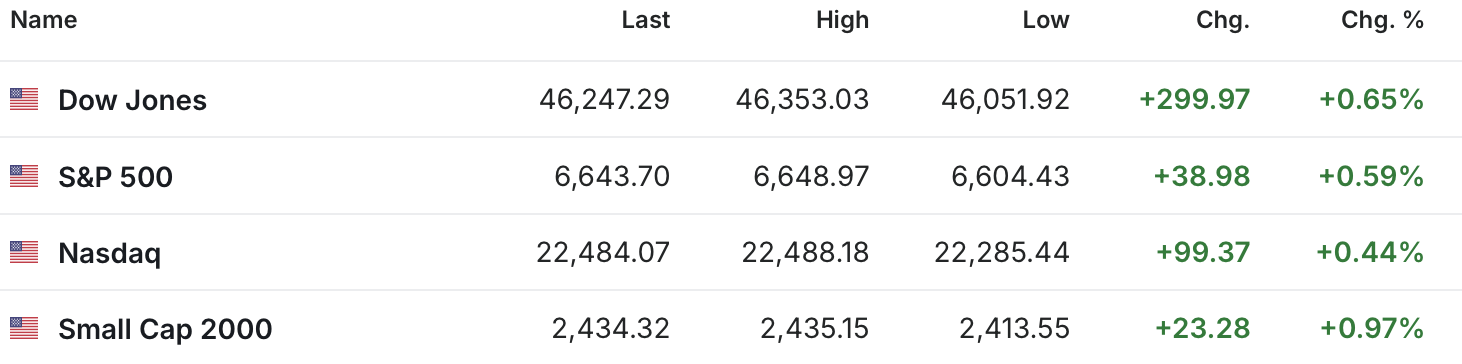Open the Nasdaq index link
1462x364 pixels.
point(110,253)
